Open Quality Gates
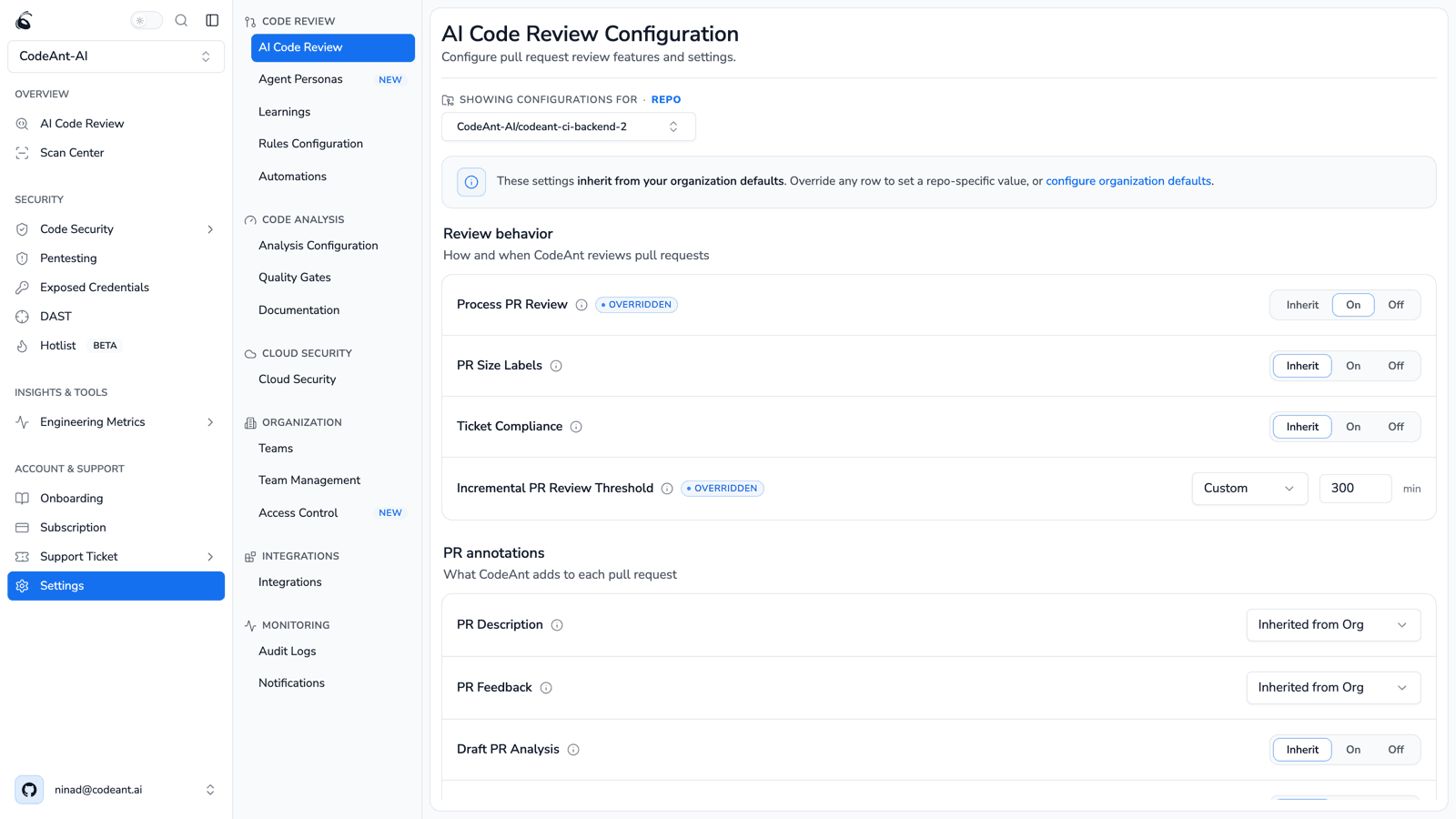The width and height of the screenshot is (1456, 819). [x=333, y=278]
